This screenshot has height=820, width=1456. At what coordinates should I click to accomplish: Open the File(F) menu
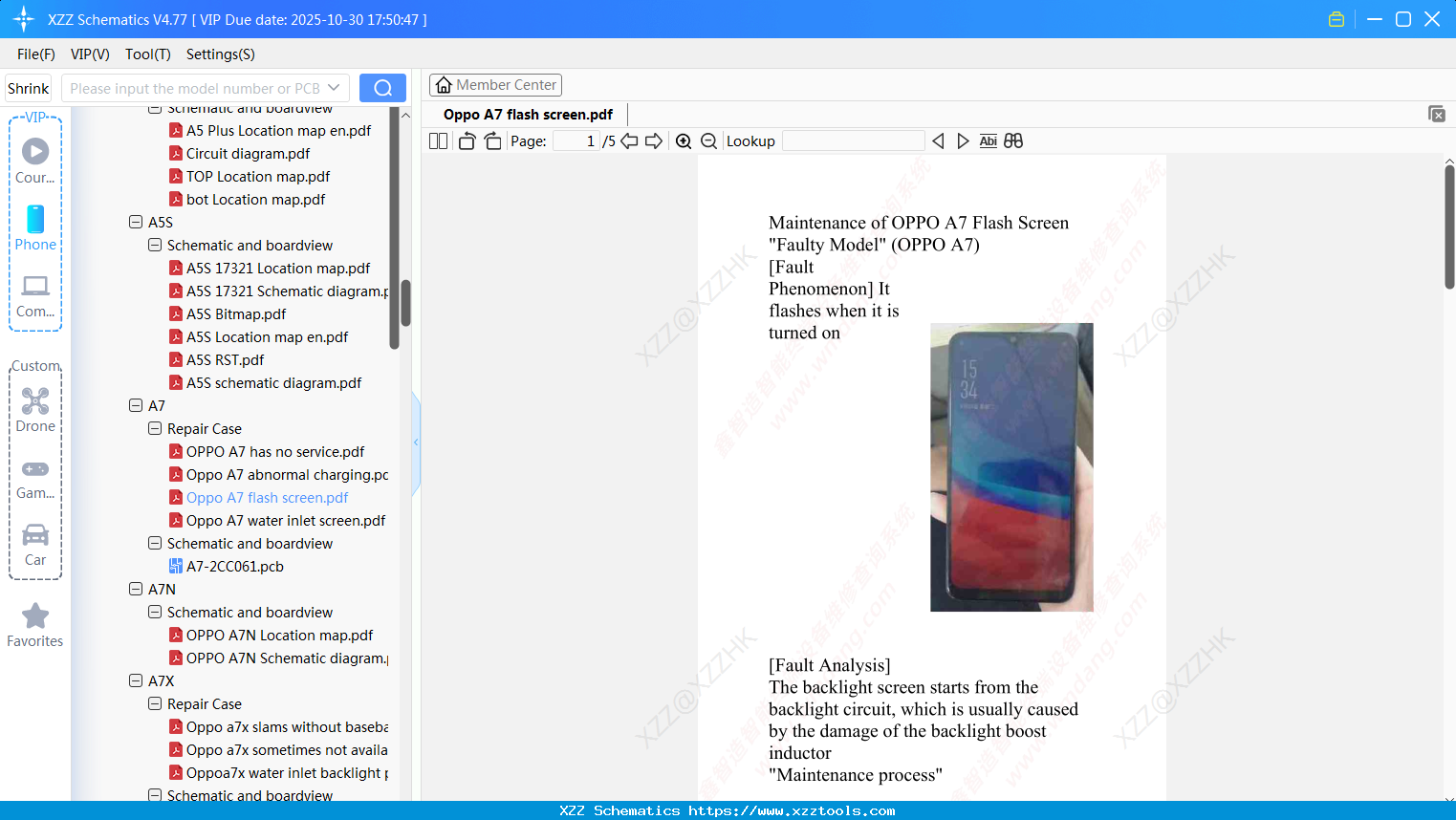click(36, 54)
